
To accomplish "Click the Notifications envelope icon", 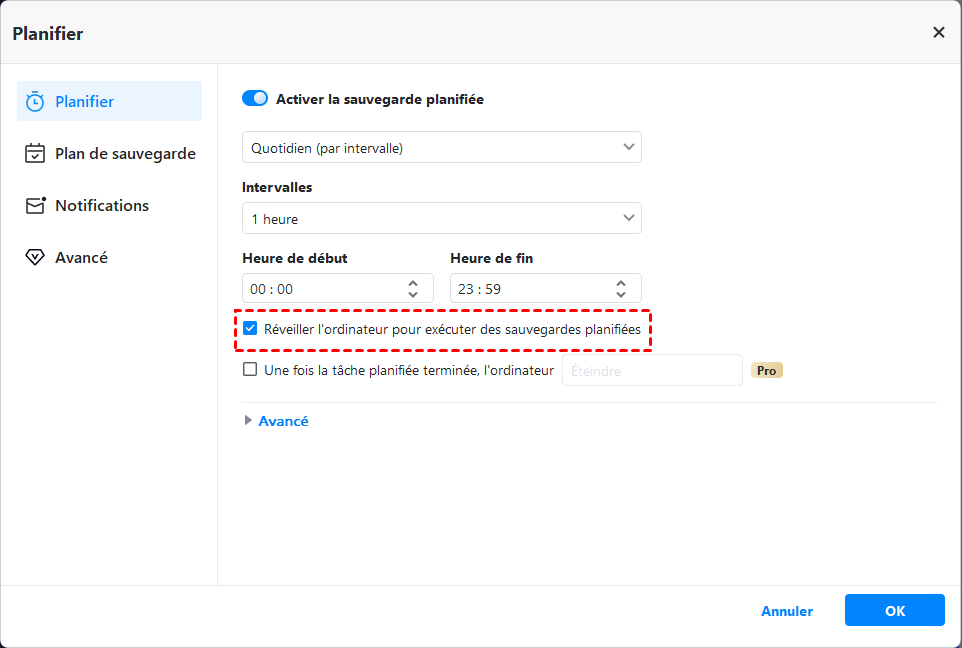I will pos(35,206).
